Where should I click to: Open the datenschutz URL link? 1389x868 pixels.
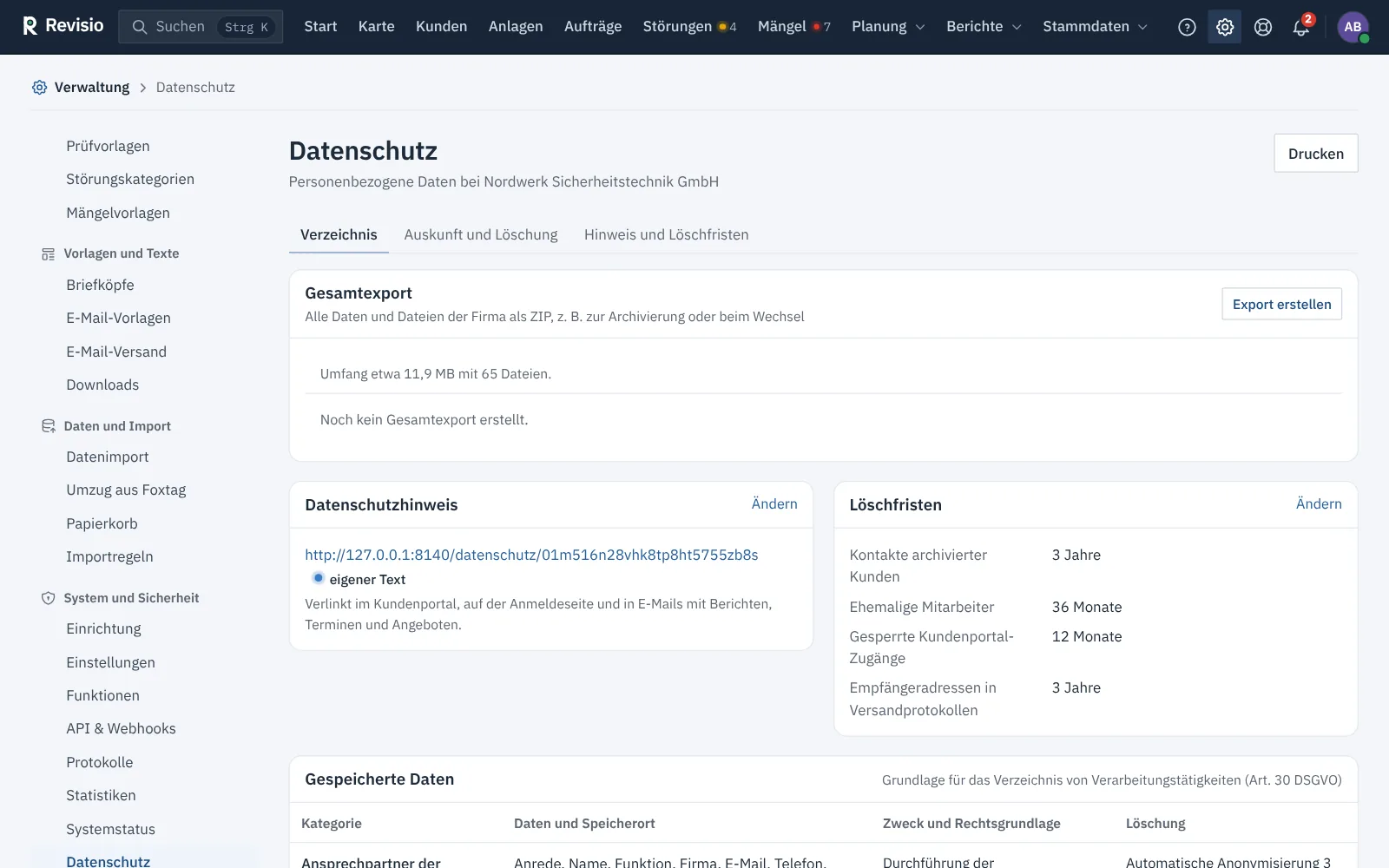click(531, 555)
